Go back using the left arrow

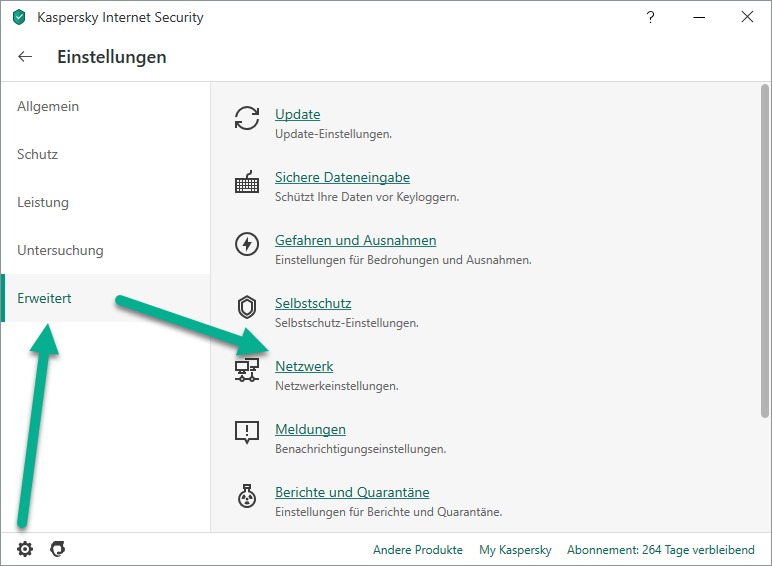[26, 57]
